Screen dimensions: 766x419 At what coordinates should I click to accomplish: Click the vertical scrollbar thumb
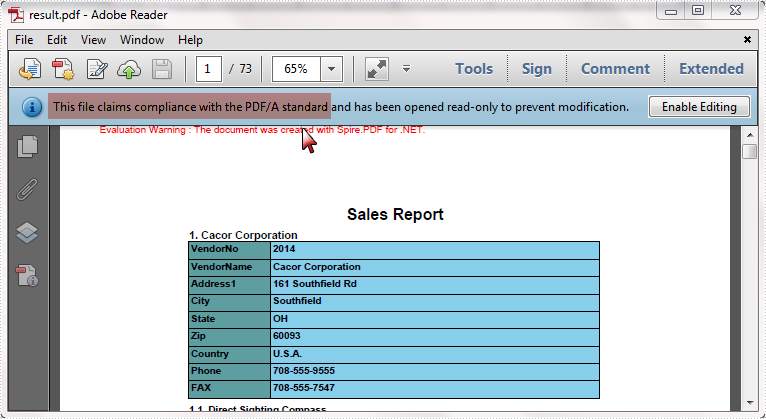pyautogui.click(x=749, y=151)
